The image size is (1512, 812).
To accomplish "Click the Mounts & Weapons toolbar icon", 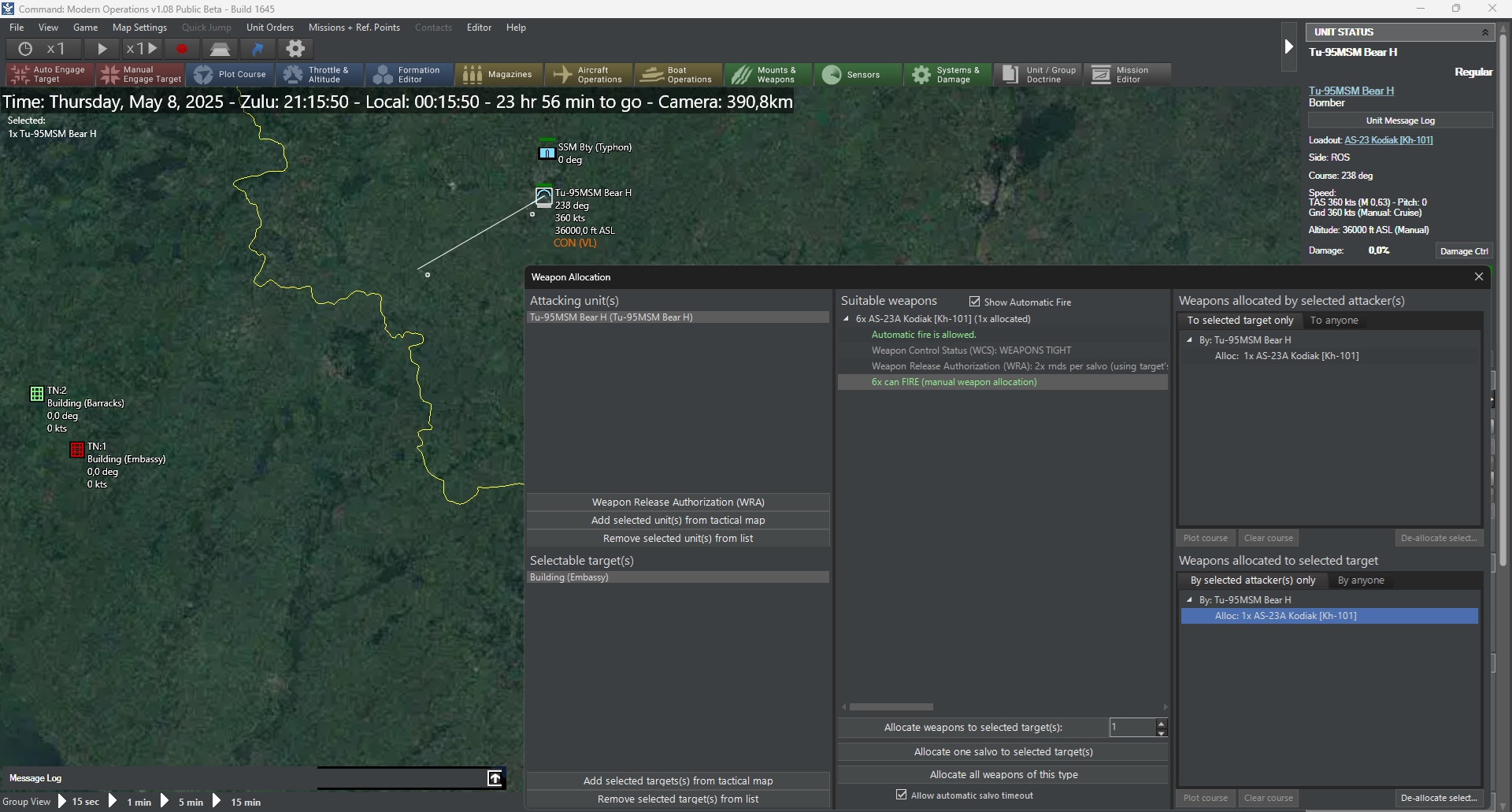I will click(767, 75).
